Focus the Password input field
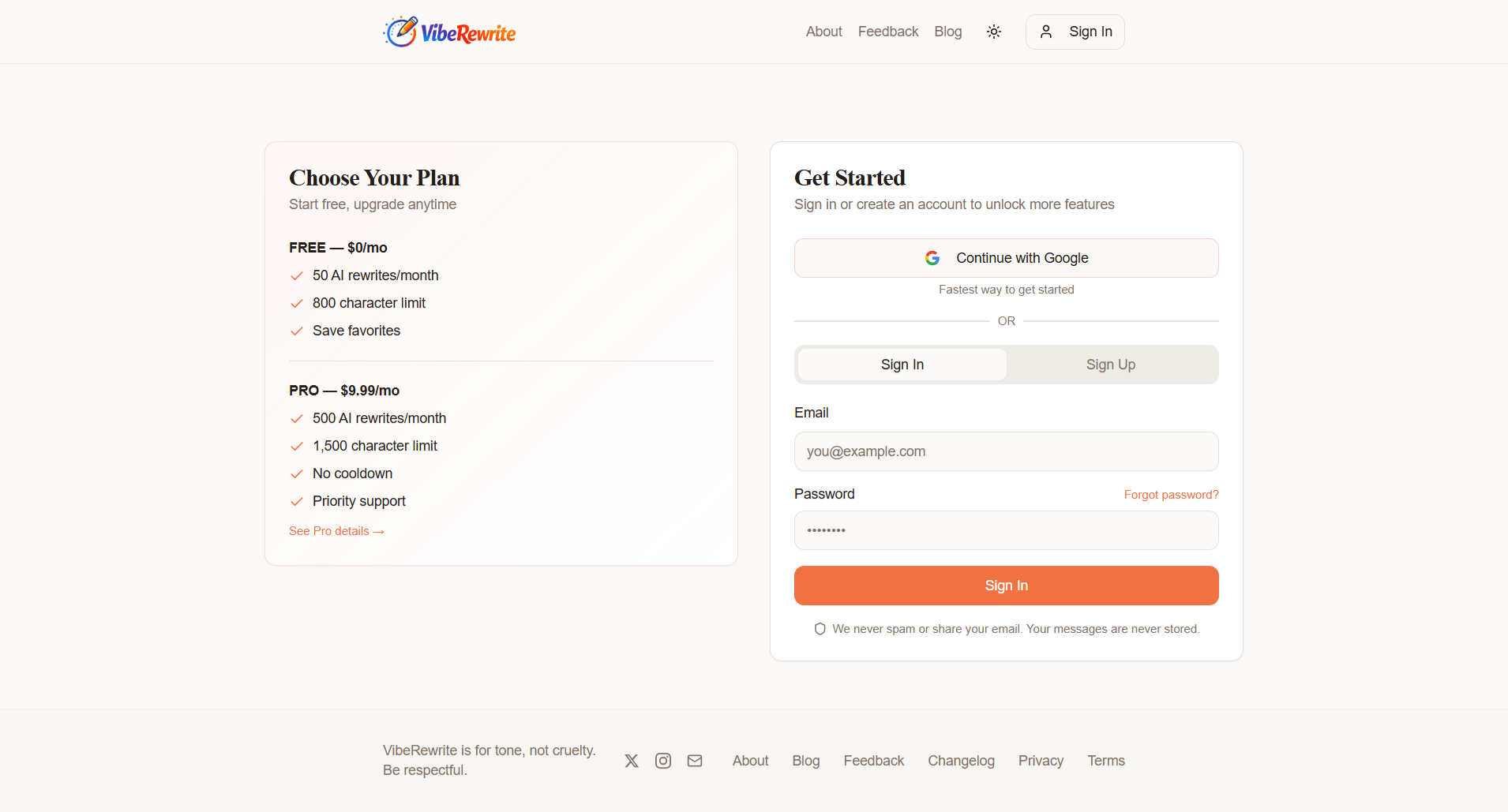 (x=1007, y=530)
